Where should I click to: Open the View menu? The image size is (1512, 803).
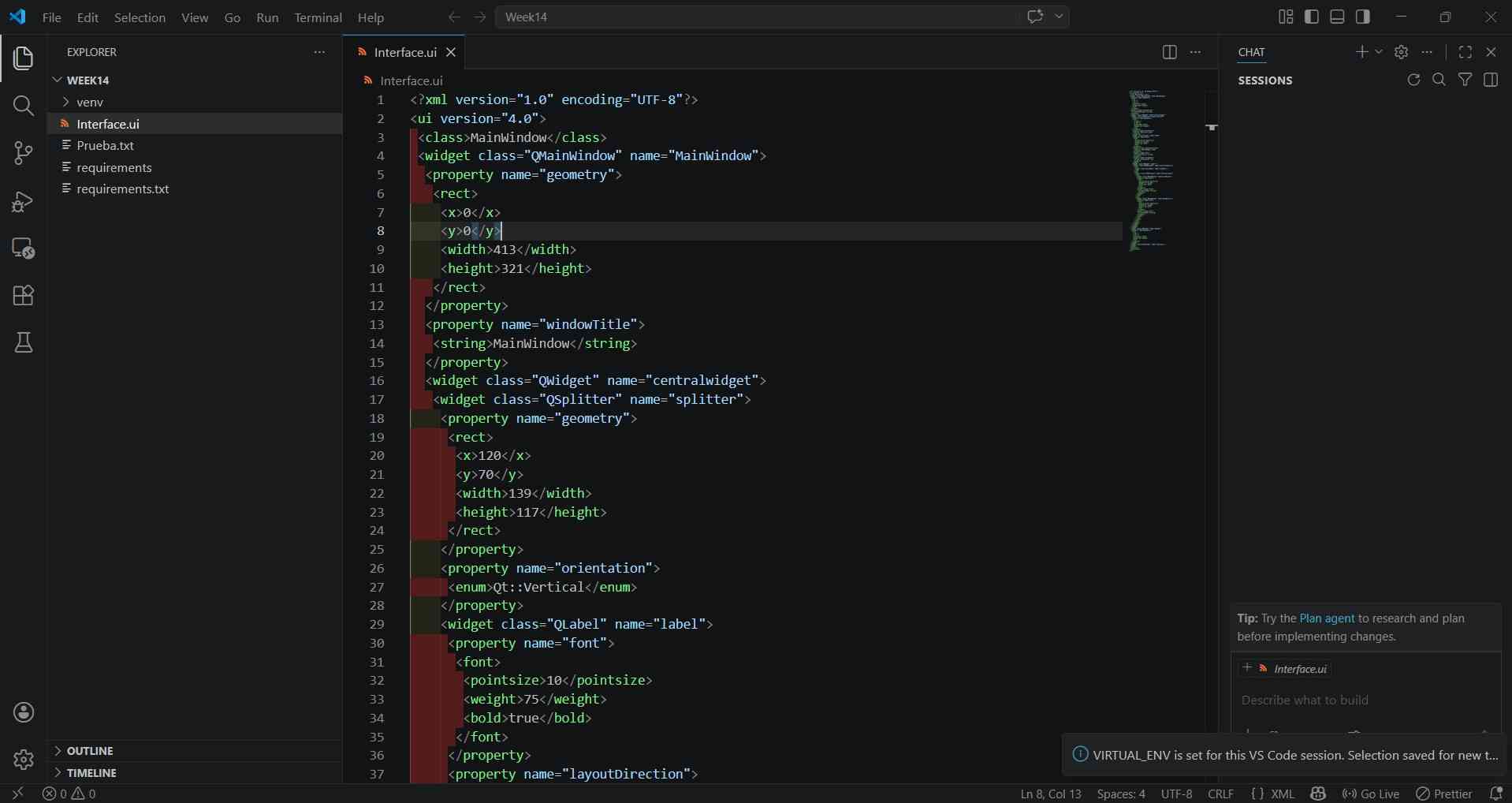[x=195, y=17]
